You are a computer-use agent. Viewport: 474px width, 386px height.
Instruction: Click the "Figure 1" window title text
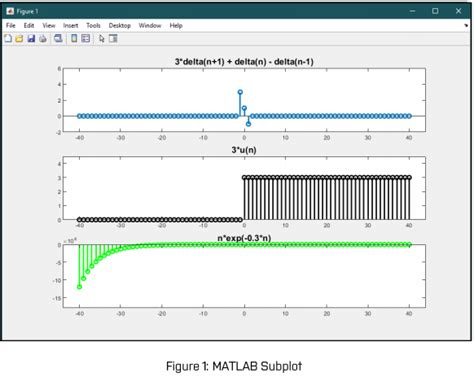click(27, 11)
